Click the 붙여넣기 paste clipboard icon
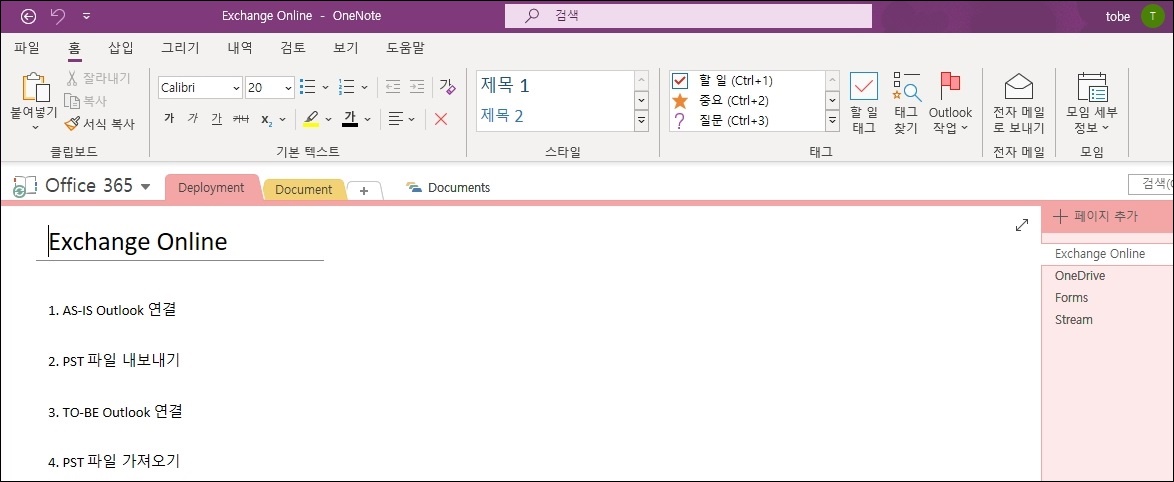Image resolution: width=1174 pixels, height=482 pixels. pyautogui.click(x=34, y=88)
